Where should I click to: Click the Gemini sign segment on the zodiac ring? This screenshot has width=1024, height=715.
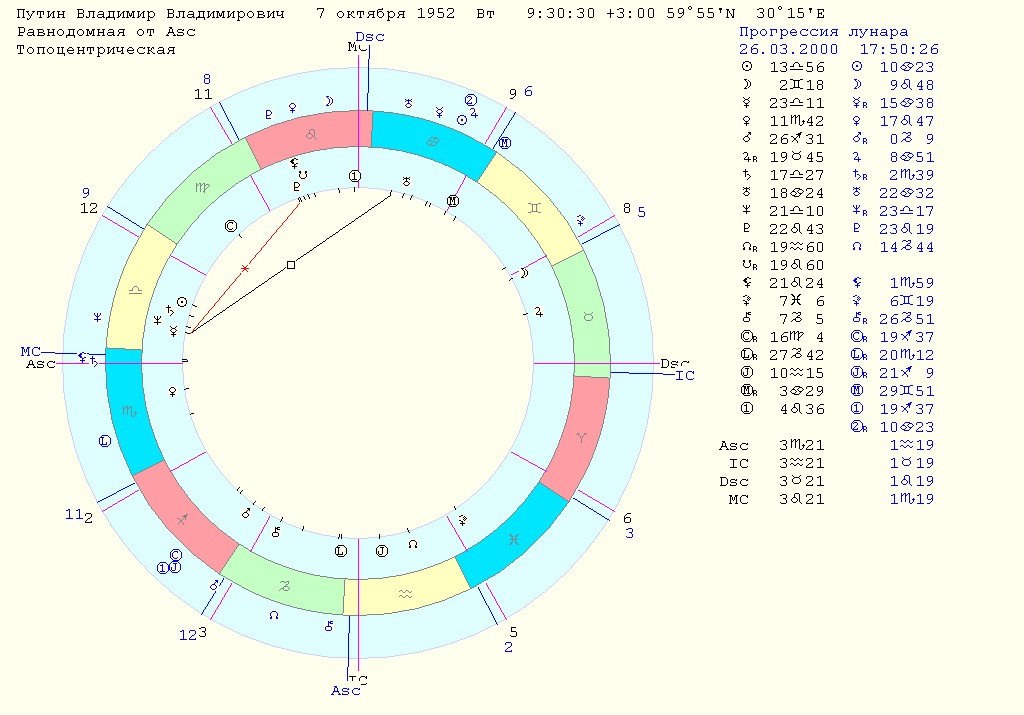[533, 208]
